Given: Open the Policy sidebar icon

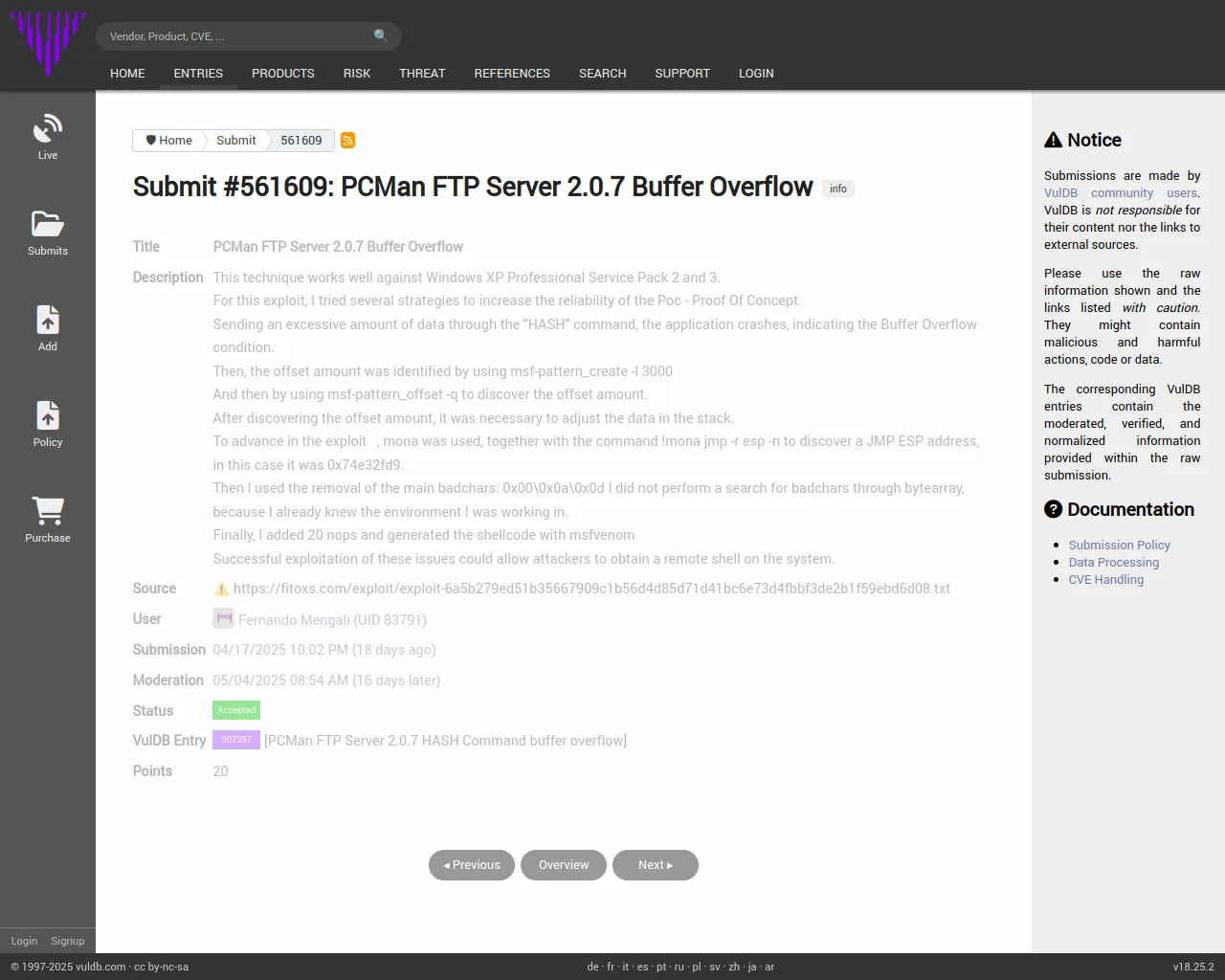Looking at the screenshot, I should 48,415.
